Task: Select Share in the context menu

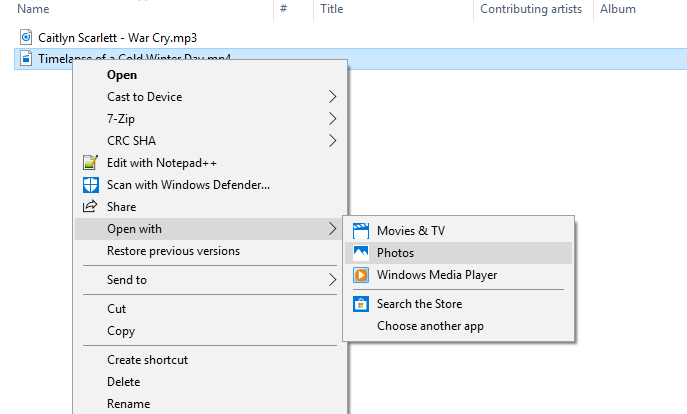Action: [x=211, y=207]
